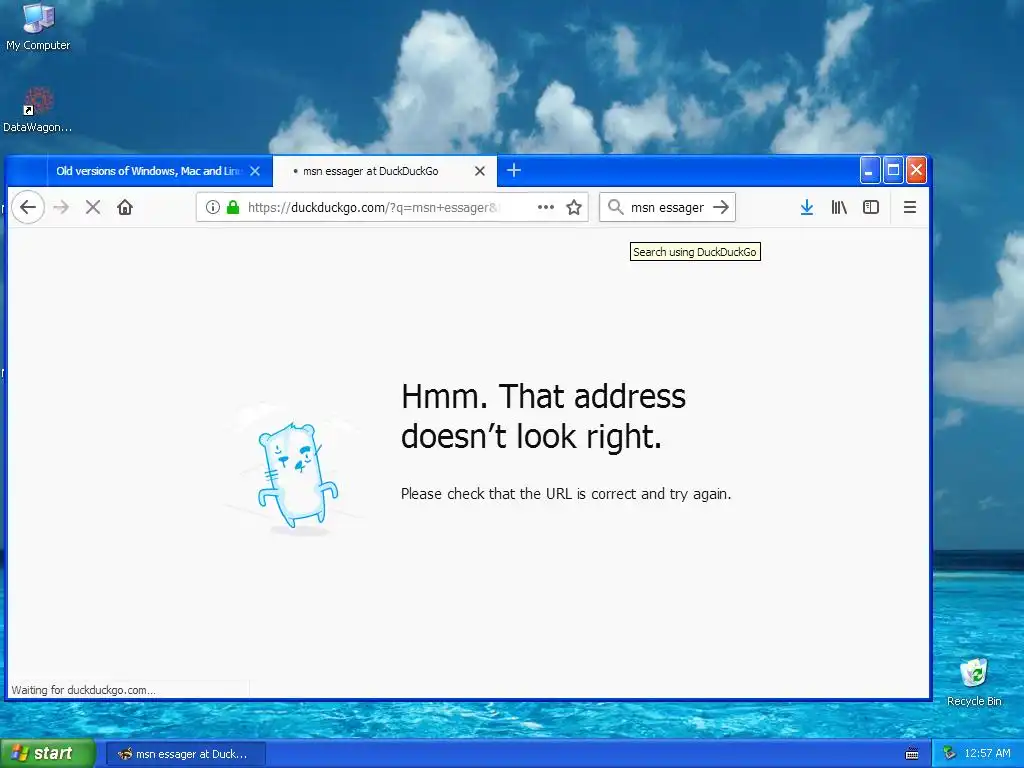This screenshot has width=1024, height=768.
Task: Open the page actions three-dot menu
Action: tap(545, 208)
